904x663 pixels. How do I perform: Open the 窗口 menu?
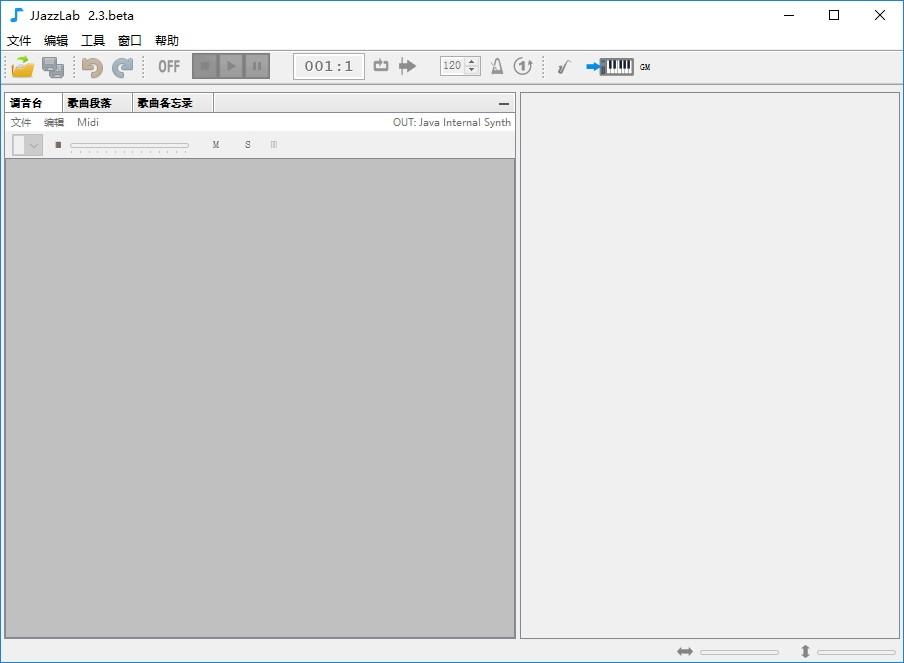pos(130,40)
